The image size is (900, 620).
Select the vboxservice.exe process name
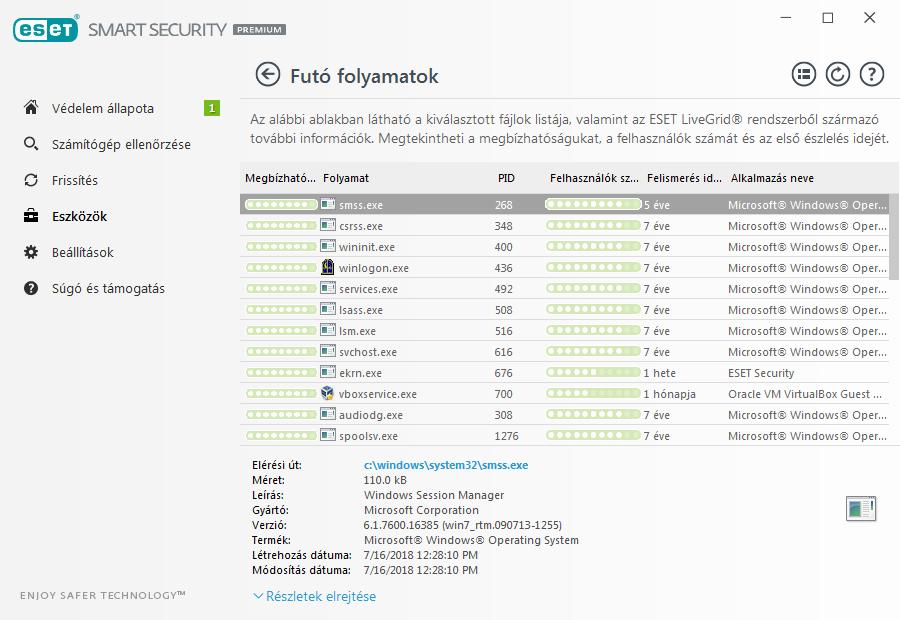(x=378, y=394)
